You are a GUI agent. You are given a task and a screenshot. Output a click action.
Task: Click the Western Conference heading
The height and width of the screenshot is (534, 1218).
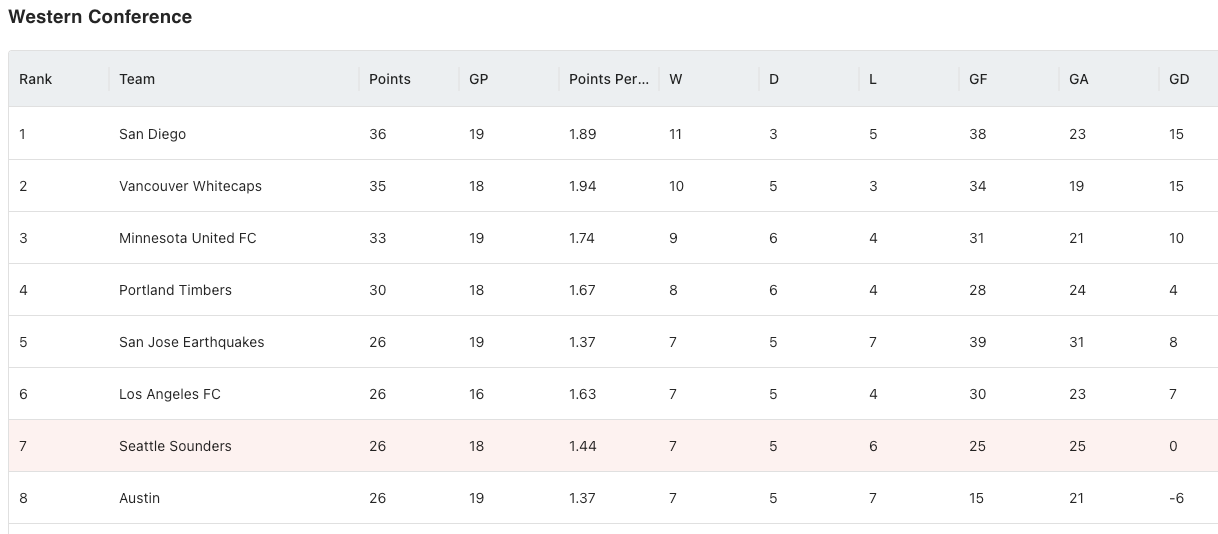[x=100, y=17]
